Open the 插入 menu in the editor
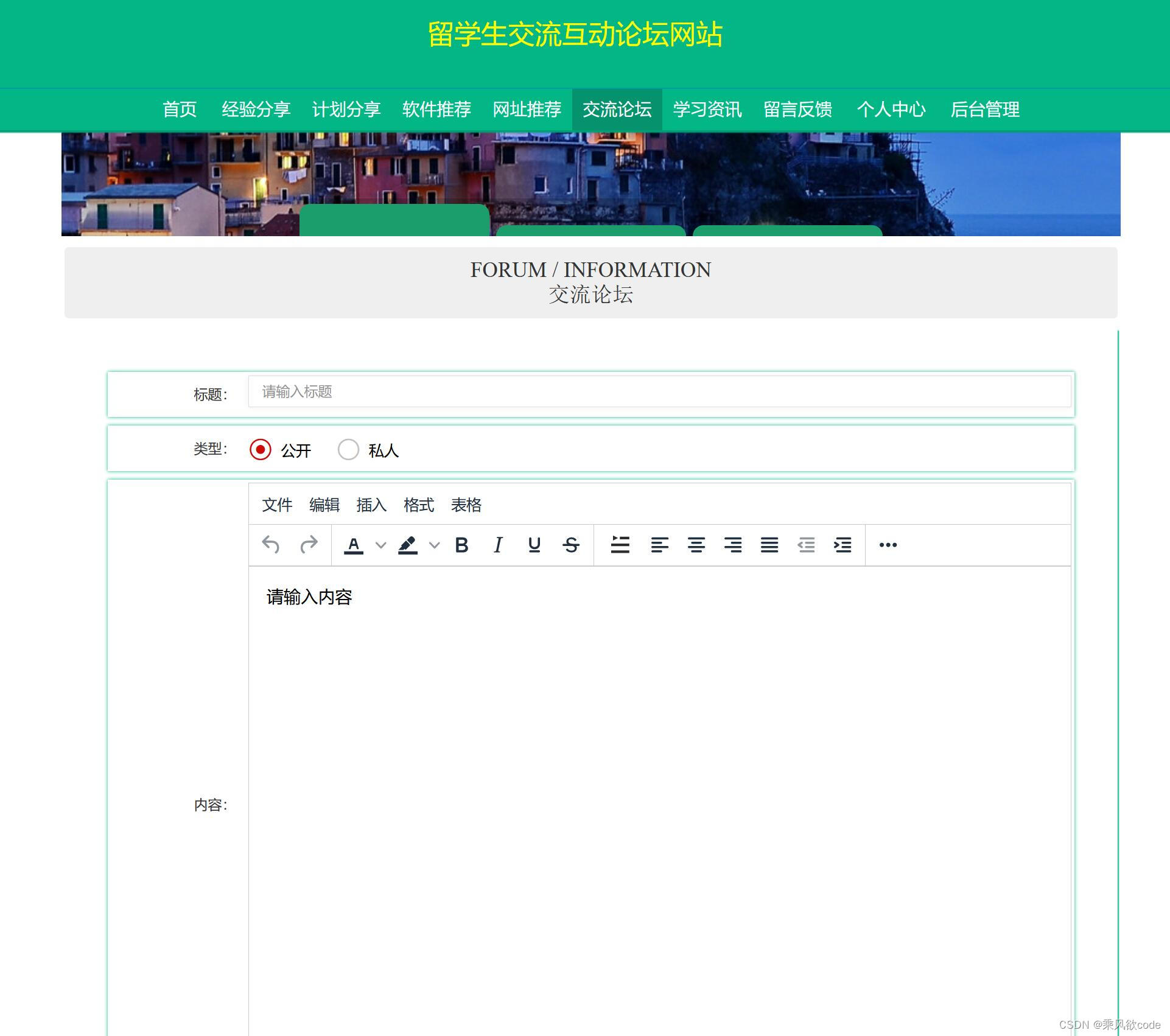Image resolution: width=1170 pixels, height=1036 pixels. 371,505
